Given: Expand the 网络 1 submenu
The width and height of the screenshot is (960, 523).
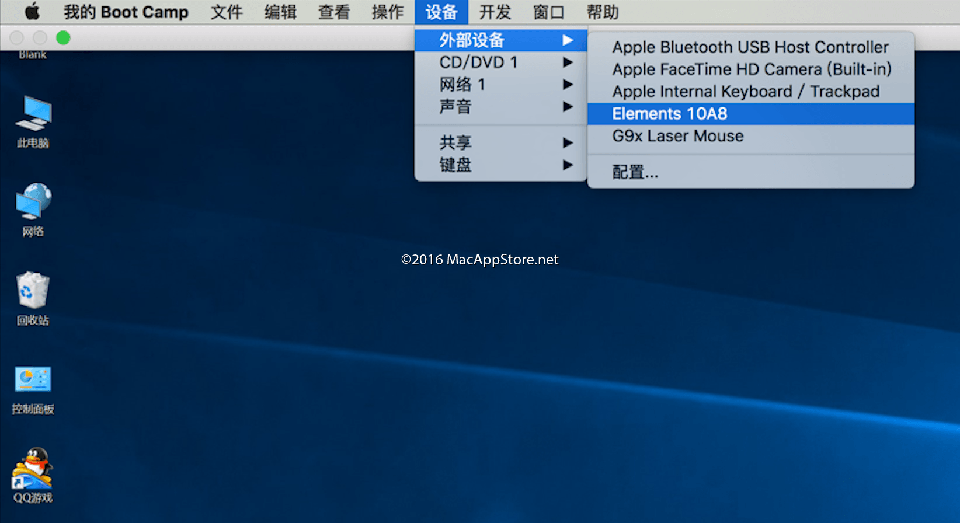Looking at the screenshot, I should 501,85.
